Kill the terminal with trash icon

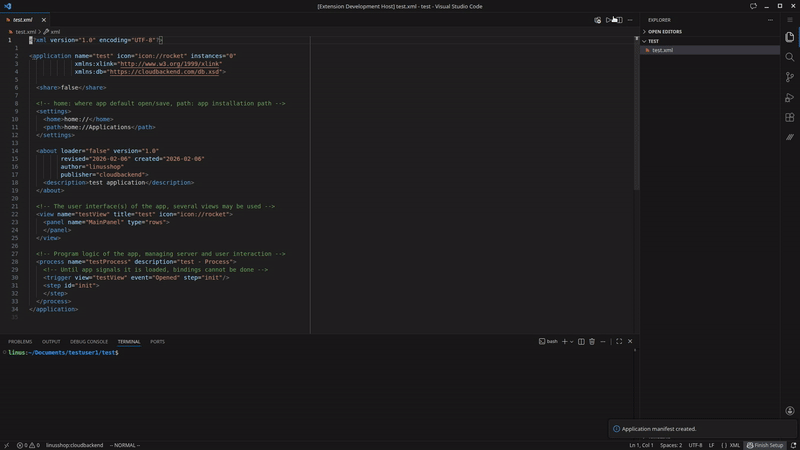pos(592,341)
